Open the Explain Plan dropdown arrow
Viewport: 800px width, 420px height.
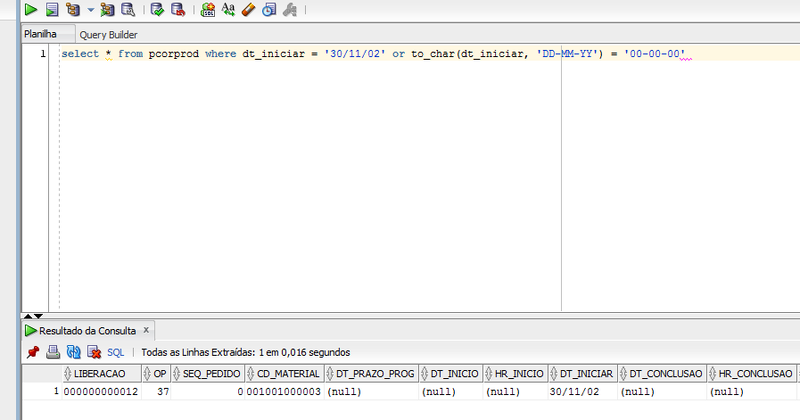(90, 10)
